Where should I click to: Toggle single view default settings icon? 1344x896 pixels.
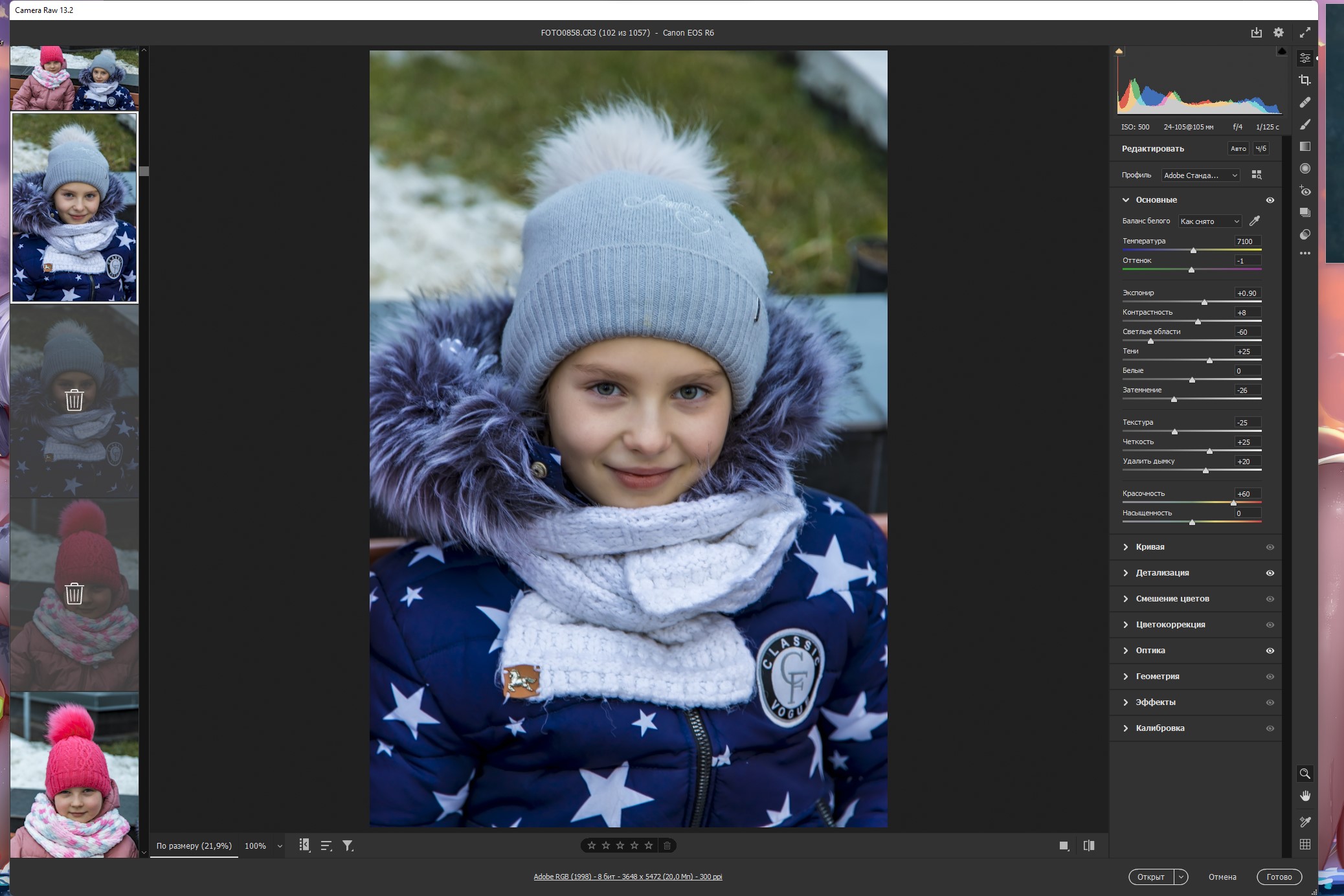point(1064,846)
